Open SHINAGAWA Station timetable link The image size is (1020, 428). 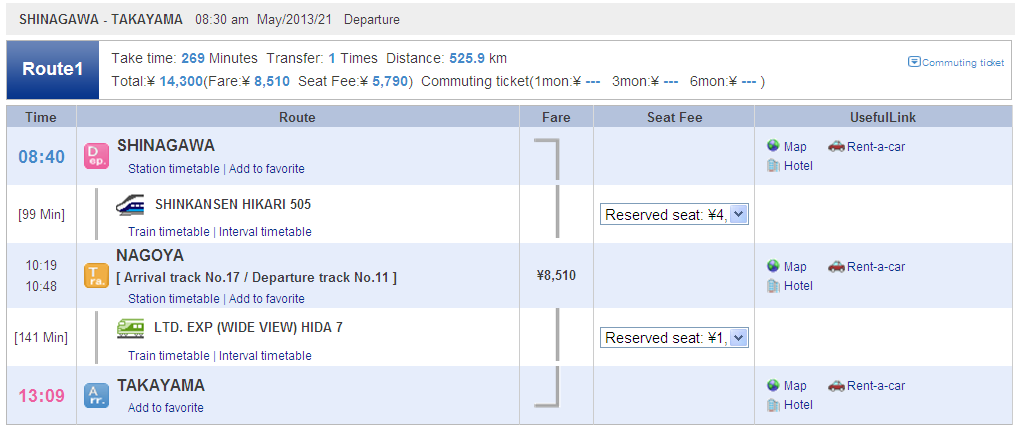[174, 168]
